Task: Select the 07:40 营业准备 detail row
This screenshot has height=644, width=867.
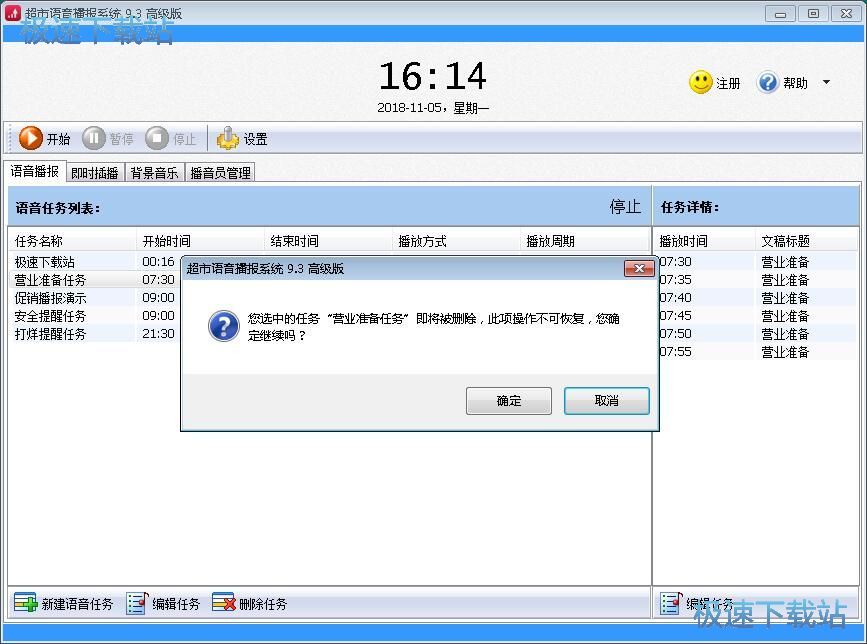Action: 758,298
